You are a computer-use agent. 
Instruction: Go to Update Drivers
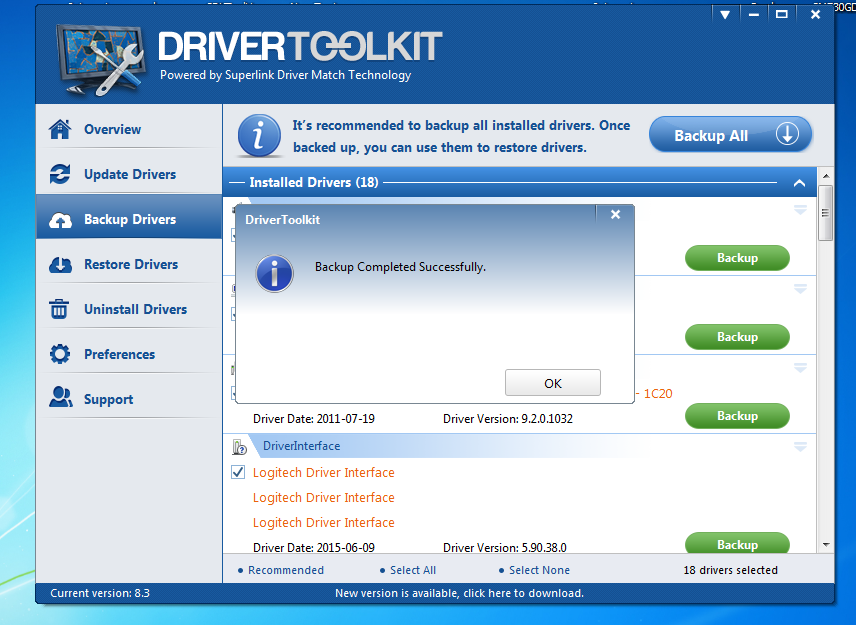point(129,174)
